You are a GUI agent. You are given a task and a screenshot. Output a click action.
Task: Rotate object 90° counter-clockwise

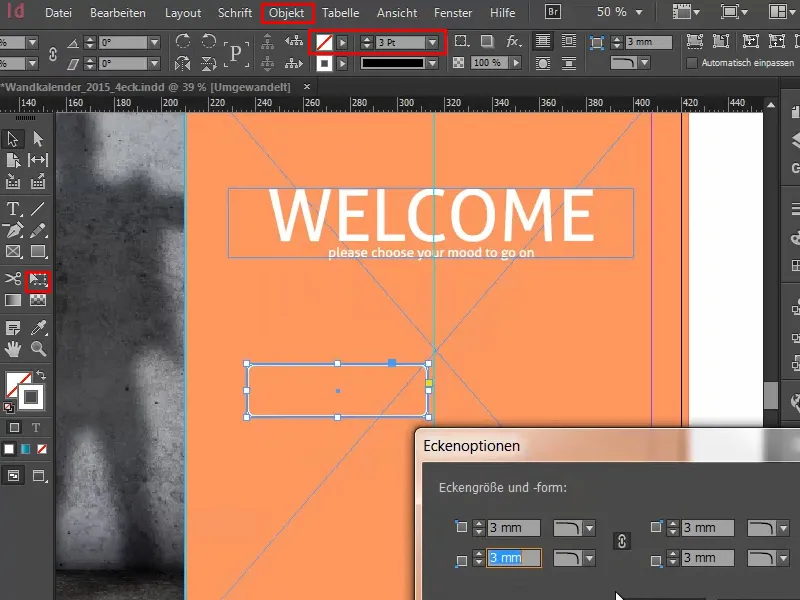point(208,41)
